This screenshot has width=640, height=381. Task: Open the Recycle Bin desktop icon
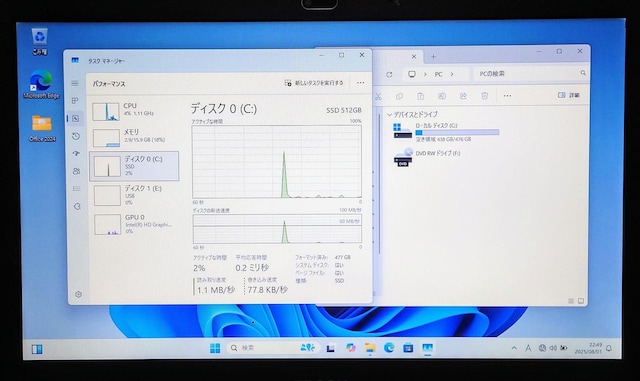tap(40, 42)
